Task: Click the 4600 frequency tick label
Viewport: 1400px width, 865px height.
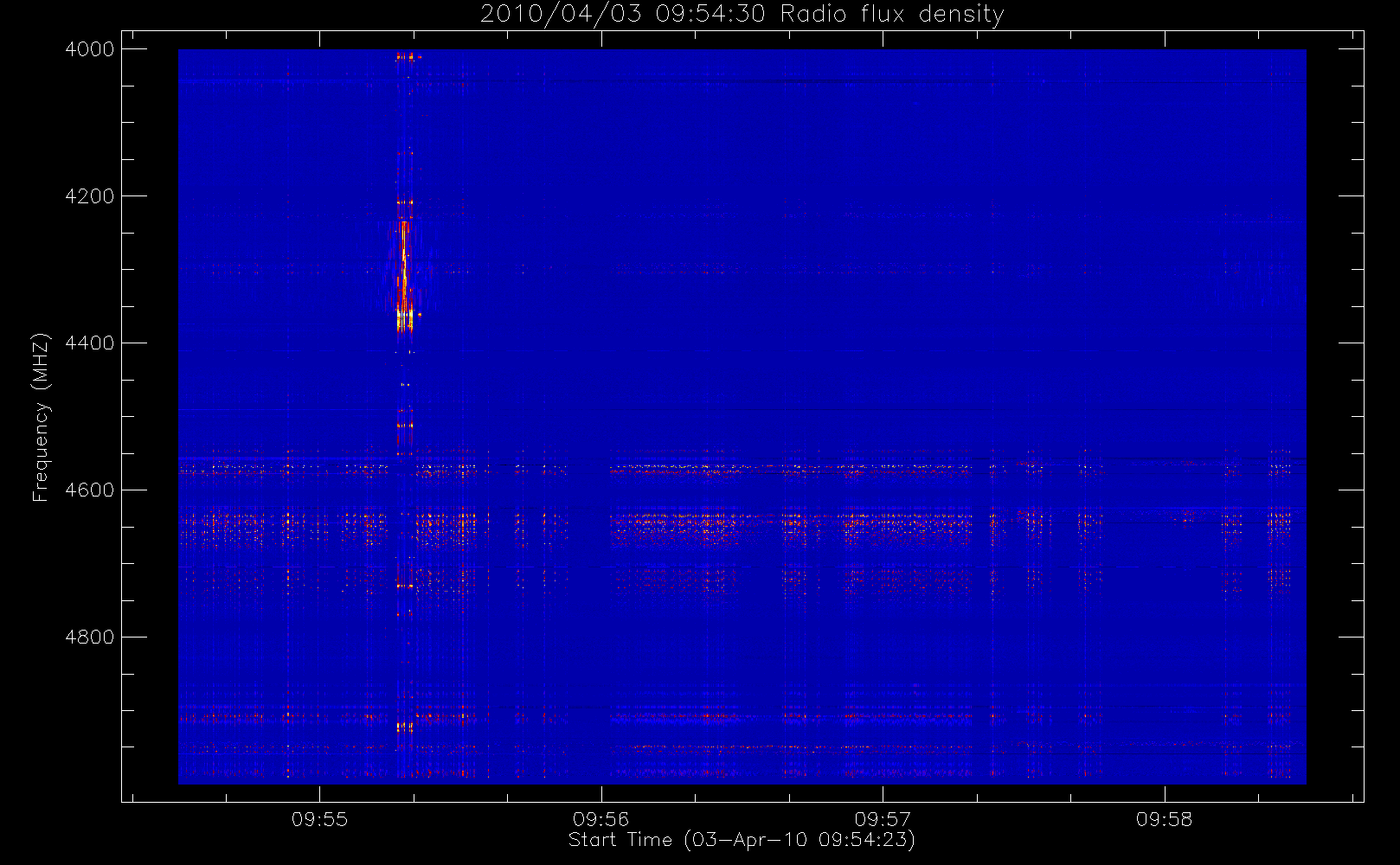Action: click(90, 490)
